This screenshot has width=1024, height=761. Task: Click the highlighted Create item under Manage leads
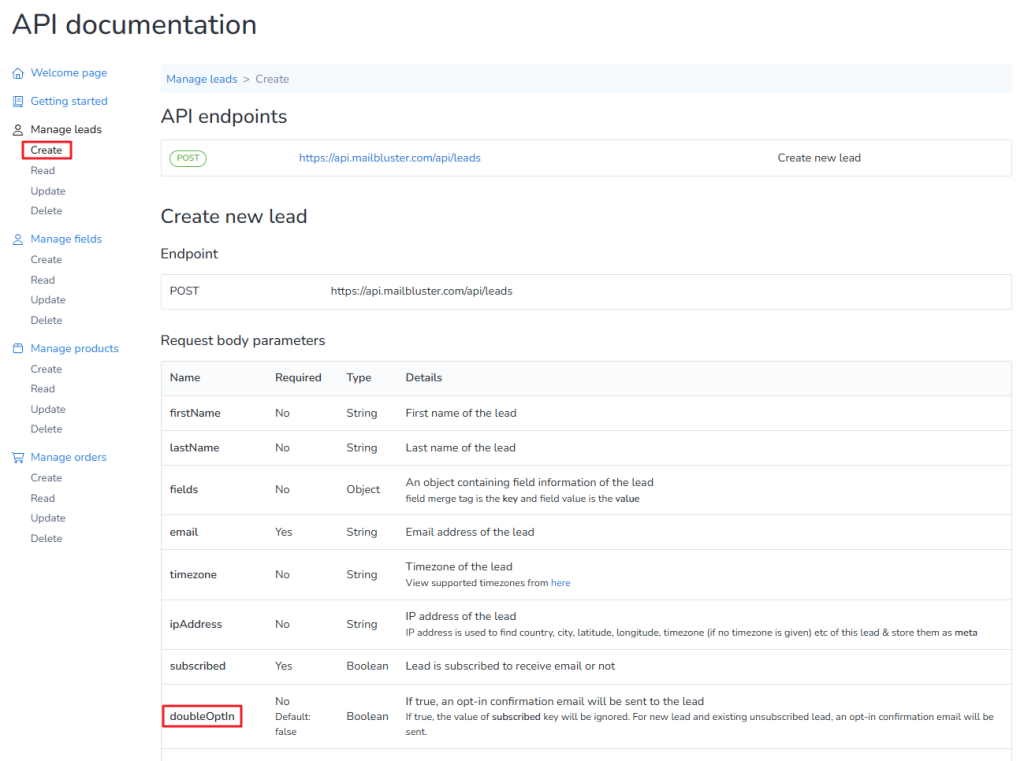click(46, 150)
